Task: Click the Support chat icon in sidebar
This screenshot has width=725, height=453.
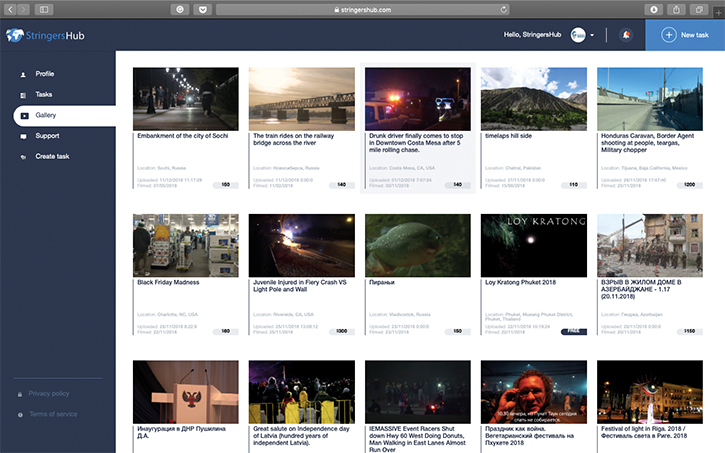Action: click(x=22, y=136)
